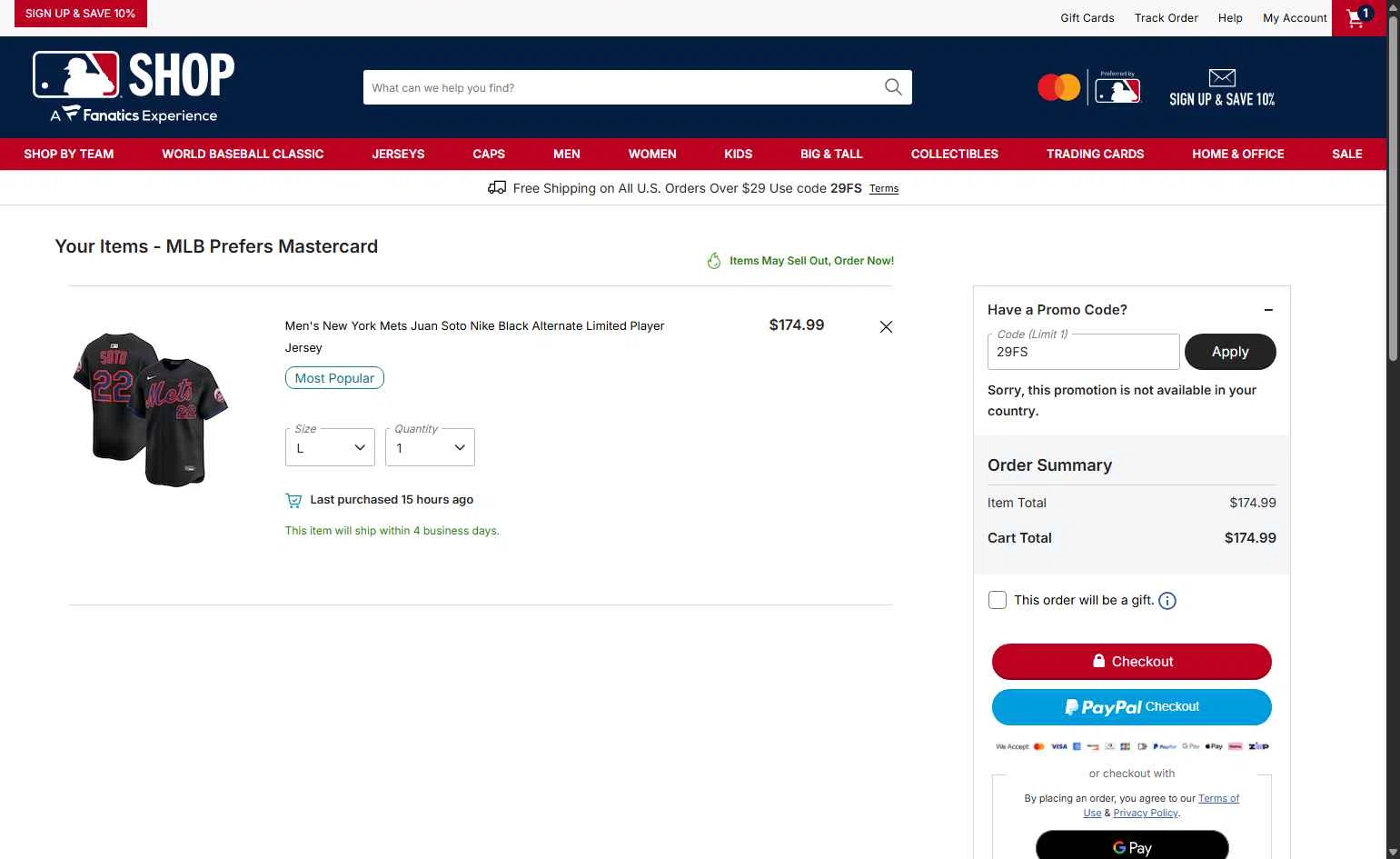Click the Zip payment icon

click(1258, 746)
